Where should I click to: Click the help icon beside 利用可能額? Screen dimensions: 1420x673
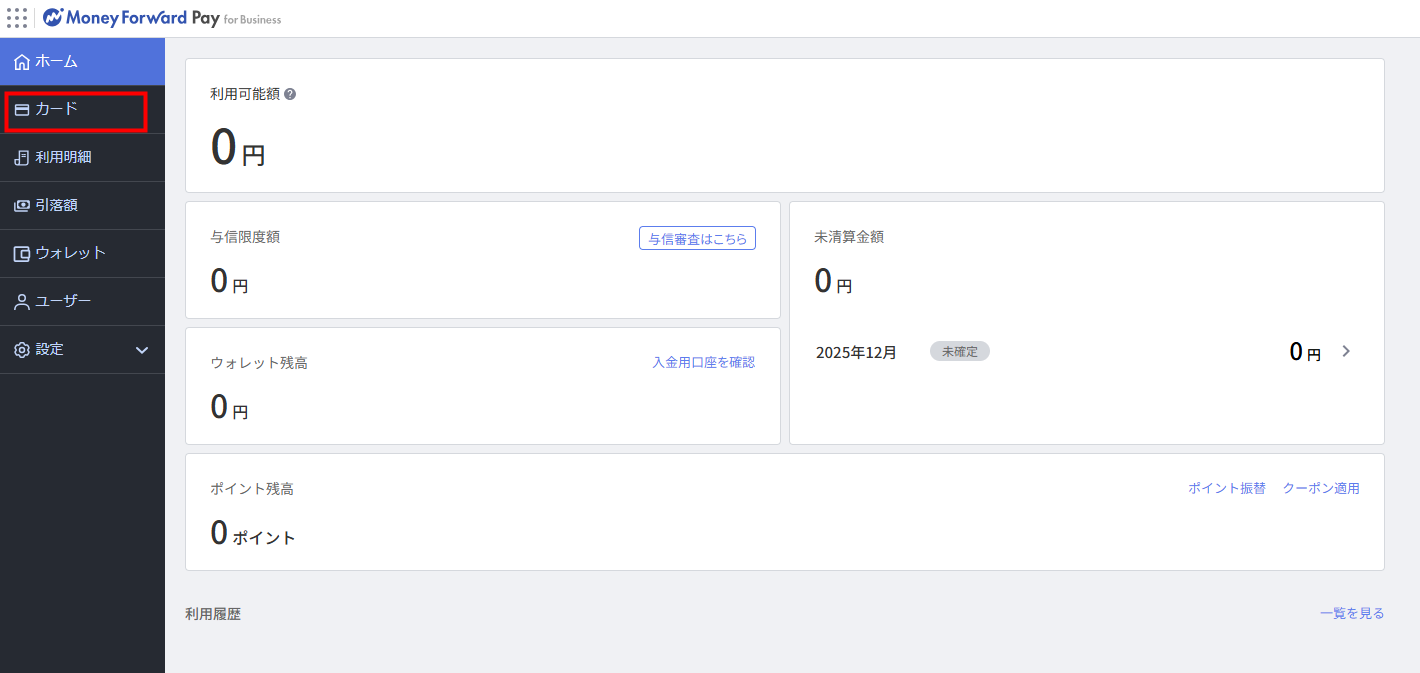click(x=290, y=94)
